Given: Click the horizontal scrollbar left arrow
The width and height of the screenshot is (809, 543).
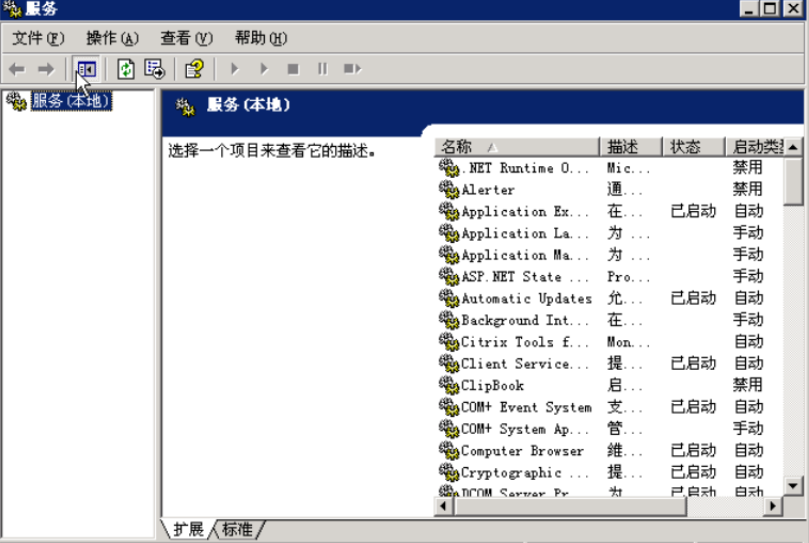Looking at the screenshot, I should [443, 506].
